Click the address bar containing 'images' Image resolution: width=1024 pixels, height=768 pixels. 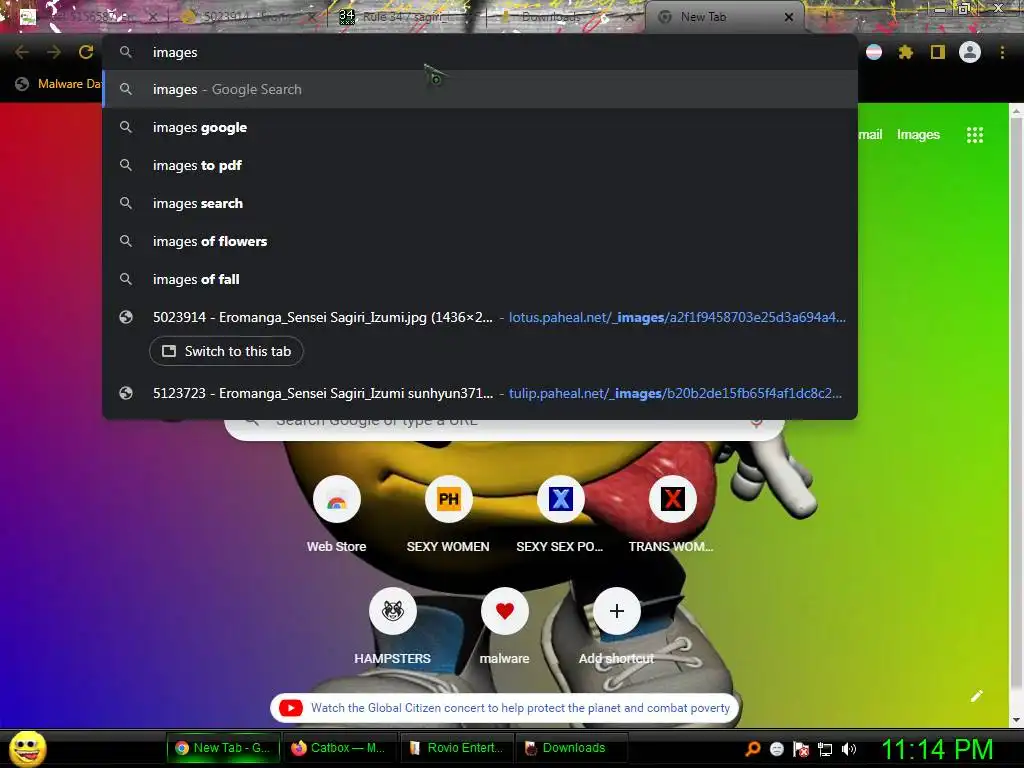[x=480, y=52]
